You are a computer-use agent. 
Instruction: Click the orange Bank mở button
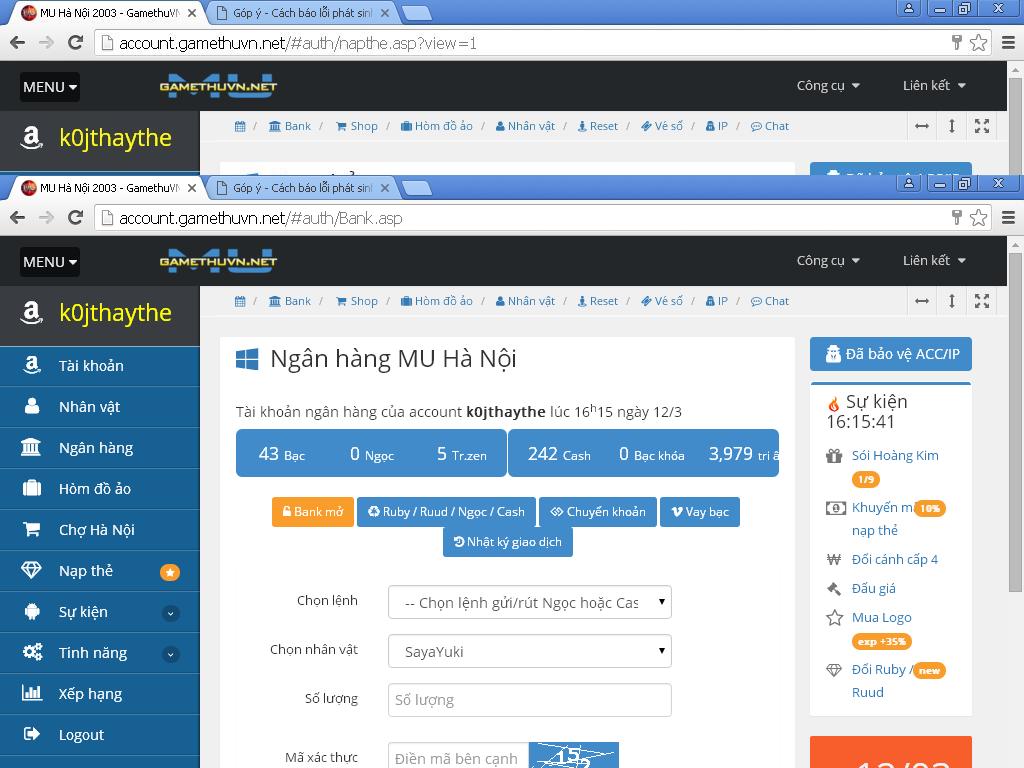(x=313, y=512)
